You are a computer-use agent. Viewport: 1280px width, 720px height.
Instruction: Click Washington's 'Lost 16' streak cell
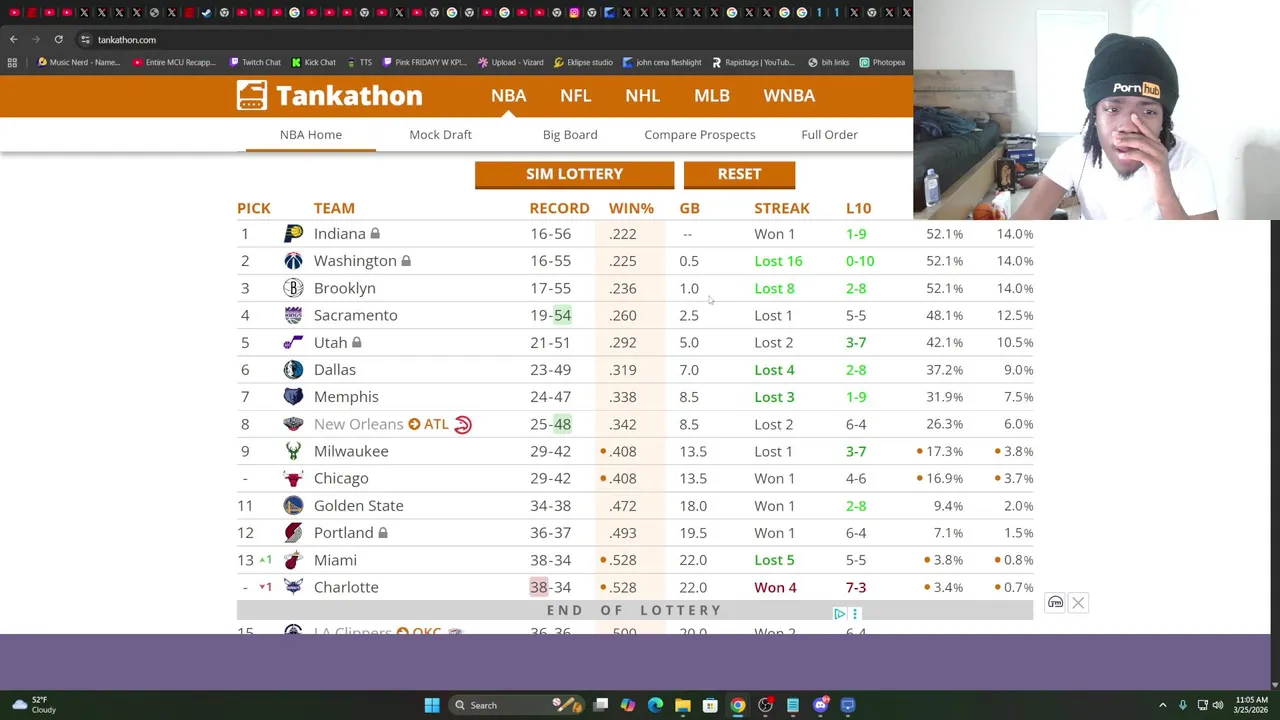point(778,261)
